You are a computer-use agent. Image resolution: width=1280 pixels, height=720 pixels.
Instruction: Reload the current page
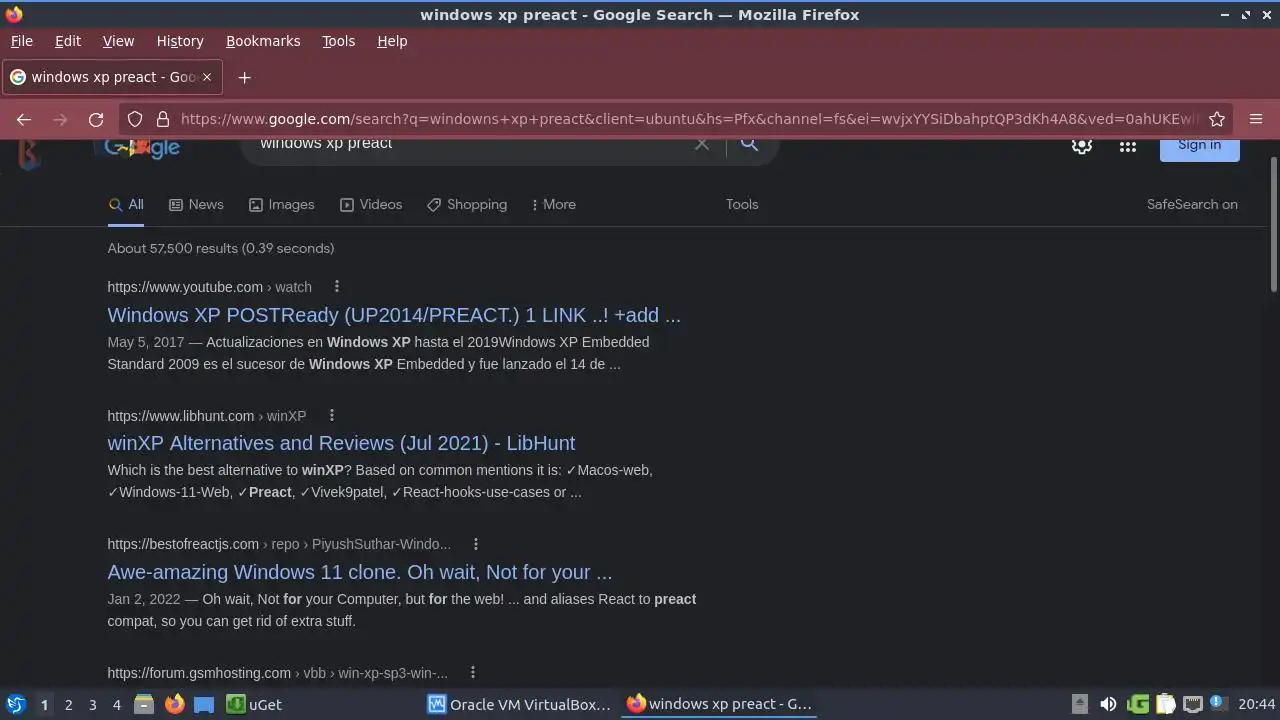[x=96, y=119]
